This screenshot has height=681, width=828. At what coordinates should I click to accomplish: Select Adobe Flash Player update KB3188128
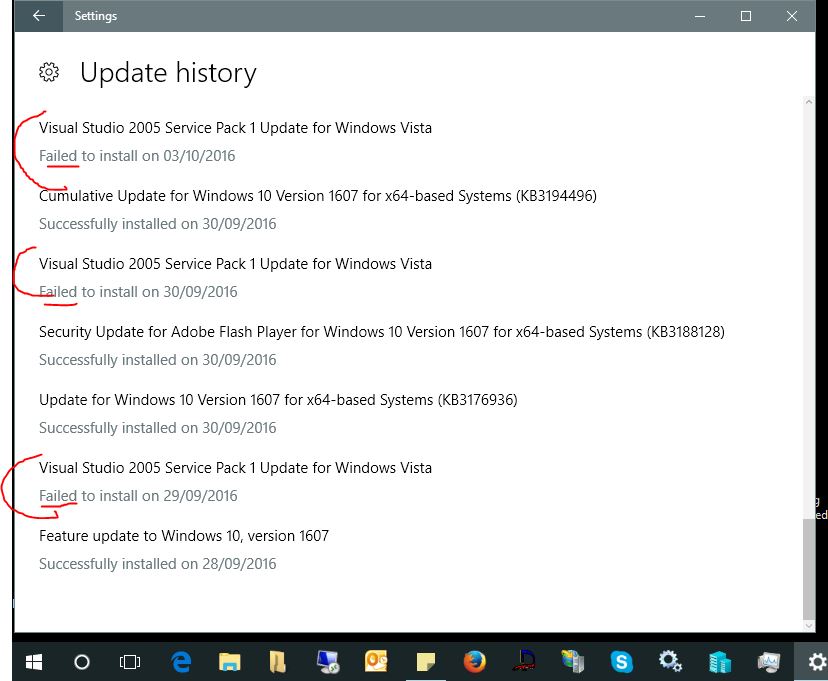pos(382,332)
